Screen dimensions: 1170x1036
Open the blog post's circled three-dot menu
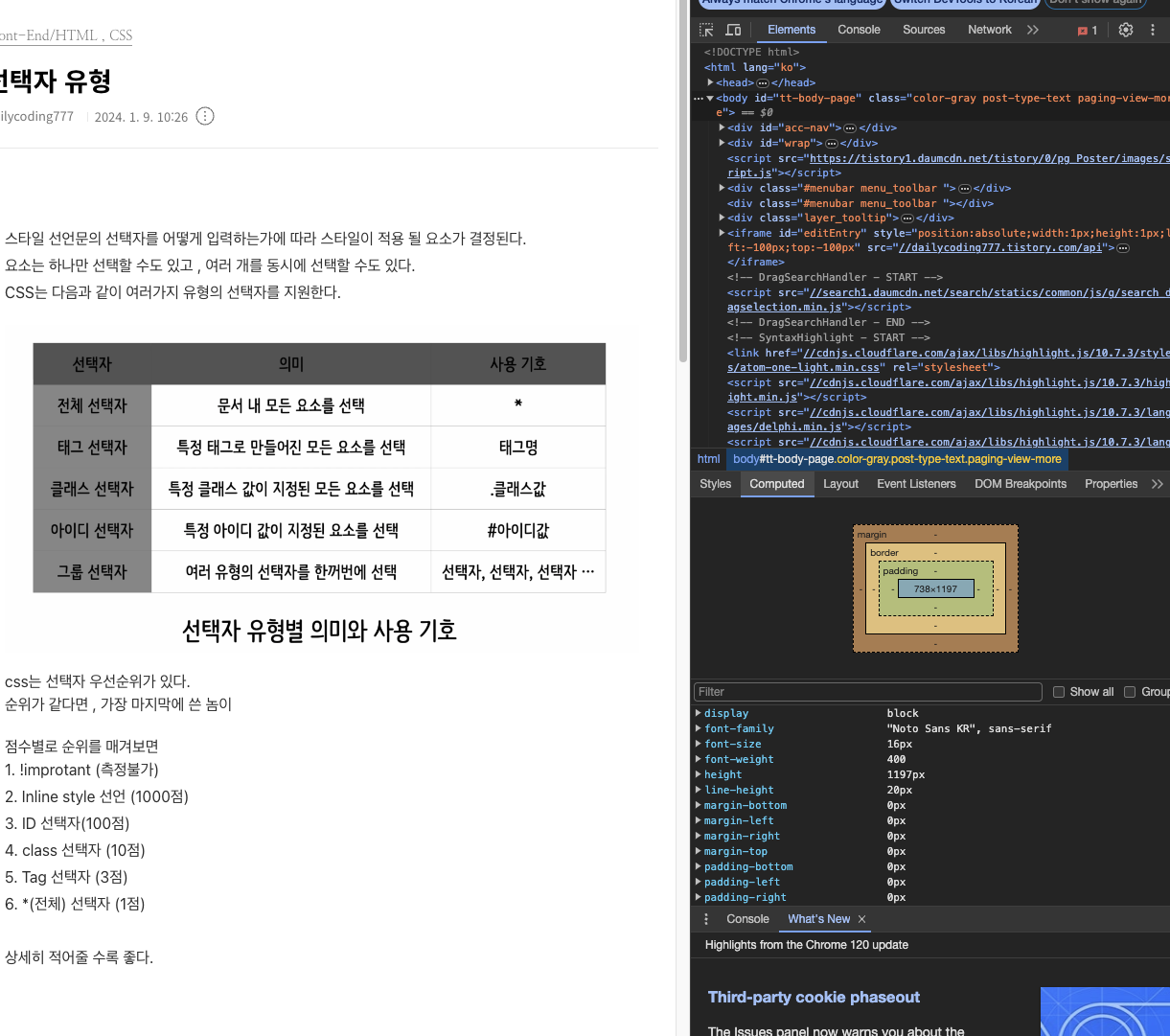pyautogui.click(x=205, y=116)
